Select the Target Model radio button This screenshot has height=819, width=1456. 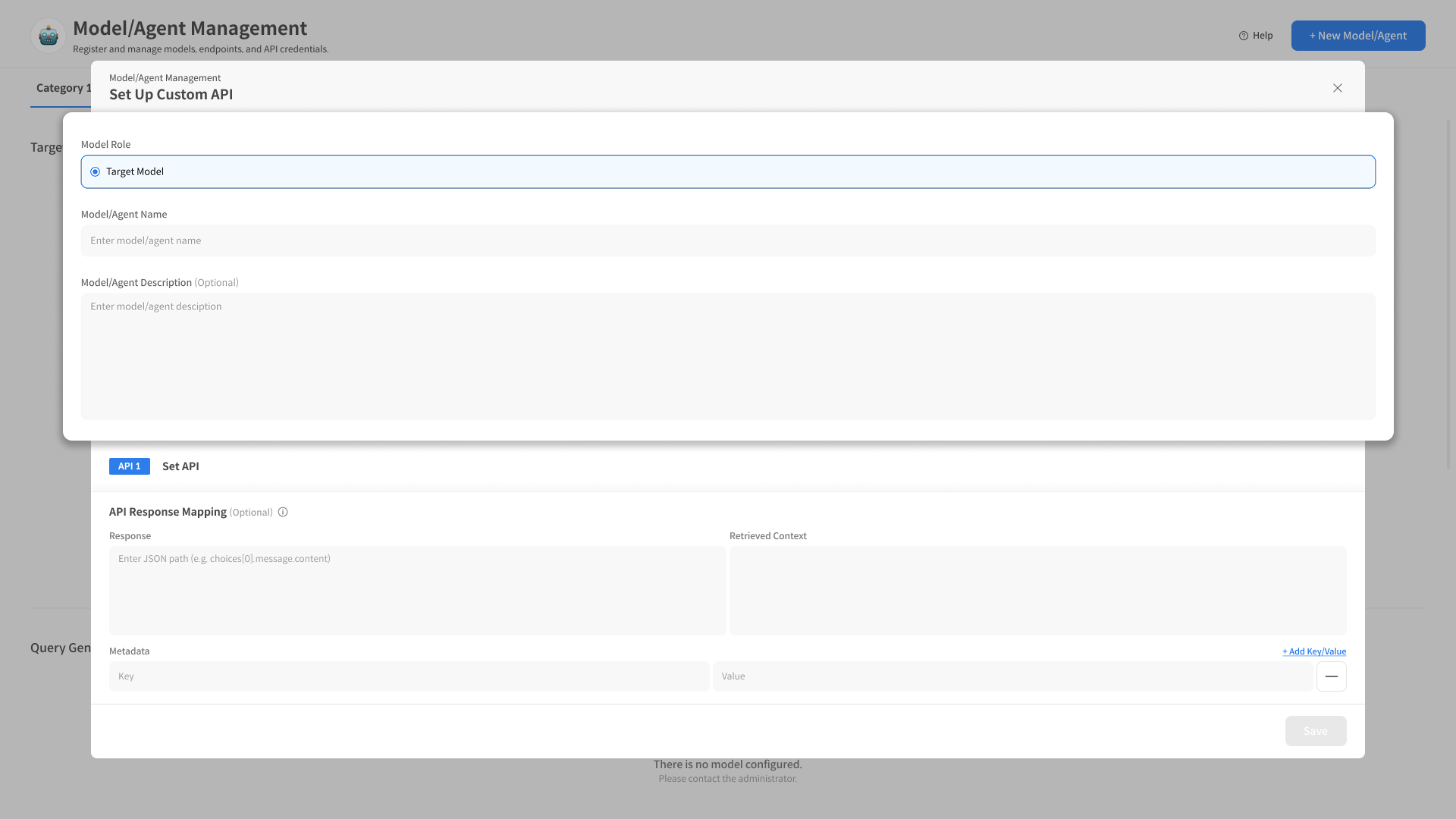96,172
